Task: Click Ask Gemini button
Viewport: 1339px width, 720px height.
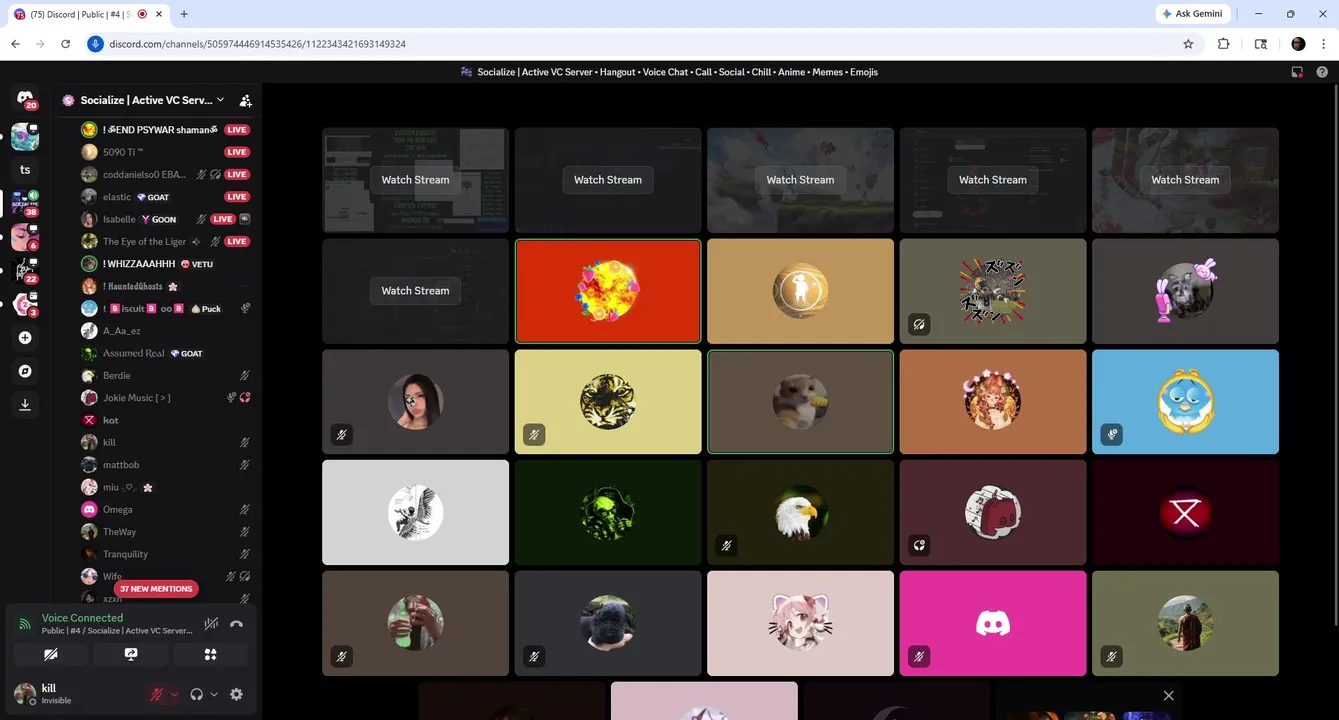Action: (x=1192, y=14)
